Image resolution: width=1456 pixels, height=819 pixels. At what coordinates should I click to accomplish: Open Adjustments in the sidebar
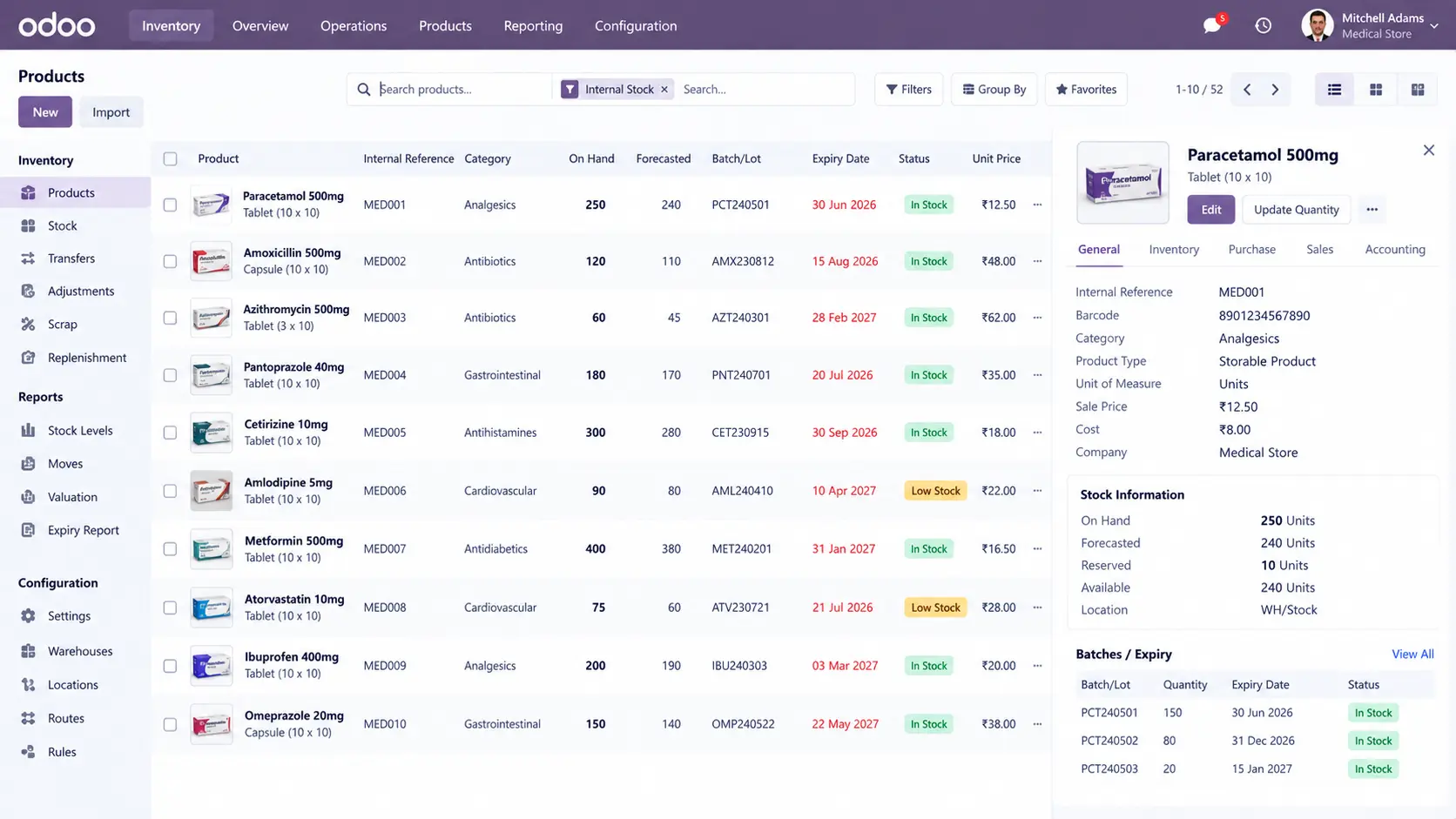point(75,291)
